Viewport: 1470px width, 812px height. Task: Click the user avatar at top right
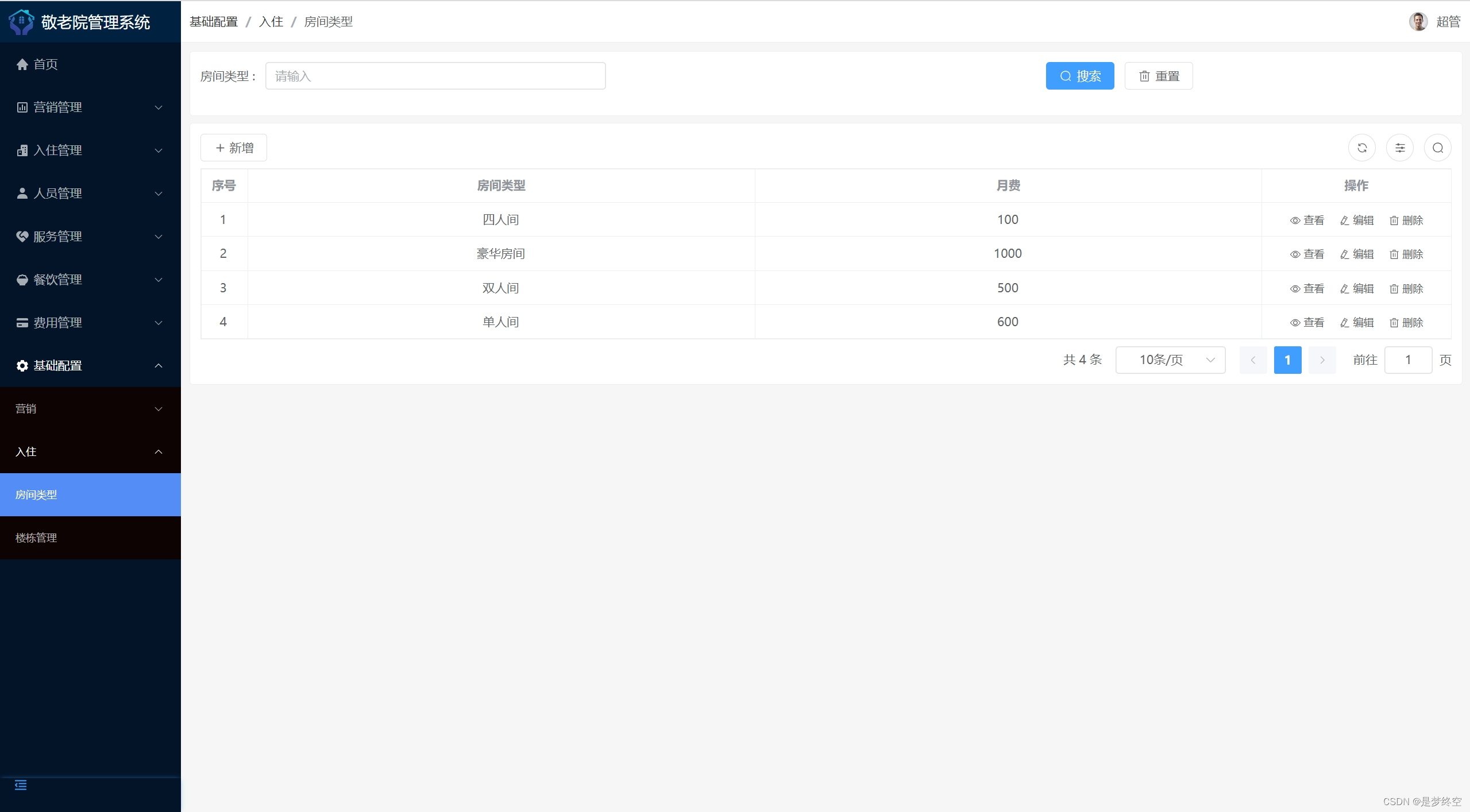(1418, 22)
